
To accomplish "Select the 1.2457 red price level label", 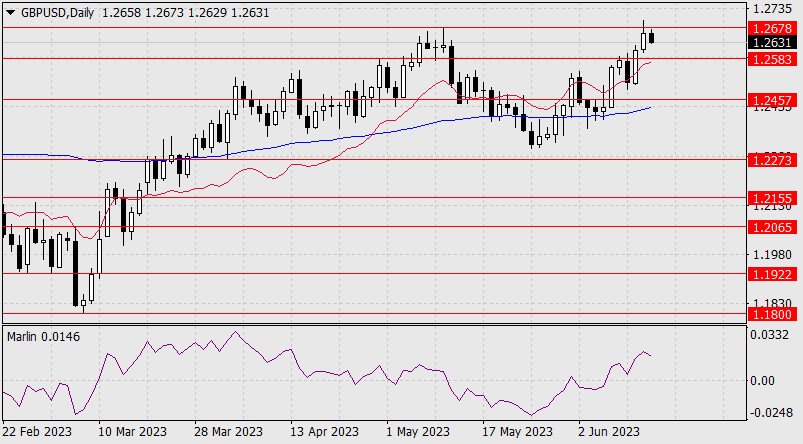I will click(772, 100).
